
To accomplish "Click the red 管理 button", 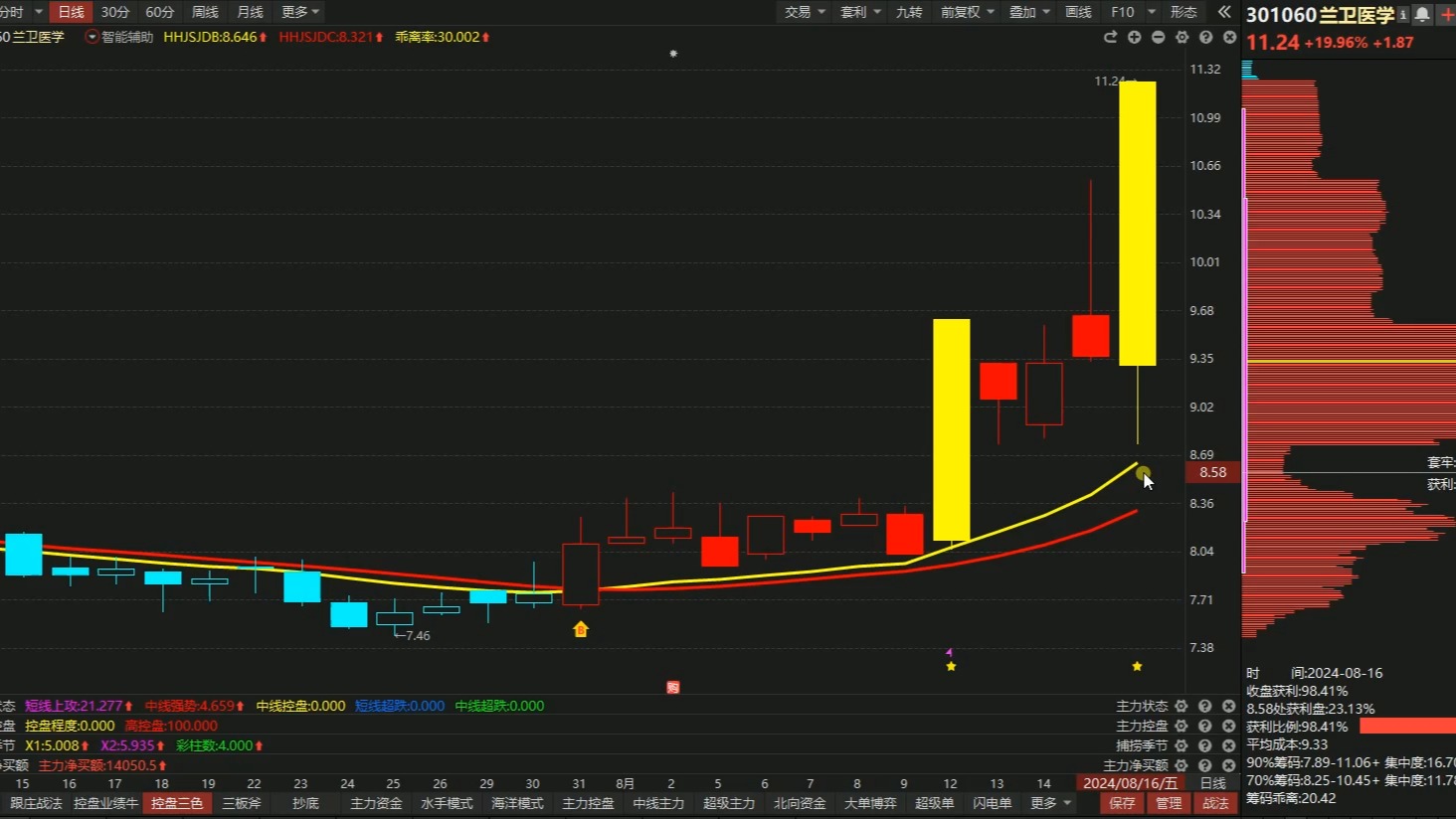I will [1169, 803].
